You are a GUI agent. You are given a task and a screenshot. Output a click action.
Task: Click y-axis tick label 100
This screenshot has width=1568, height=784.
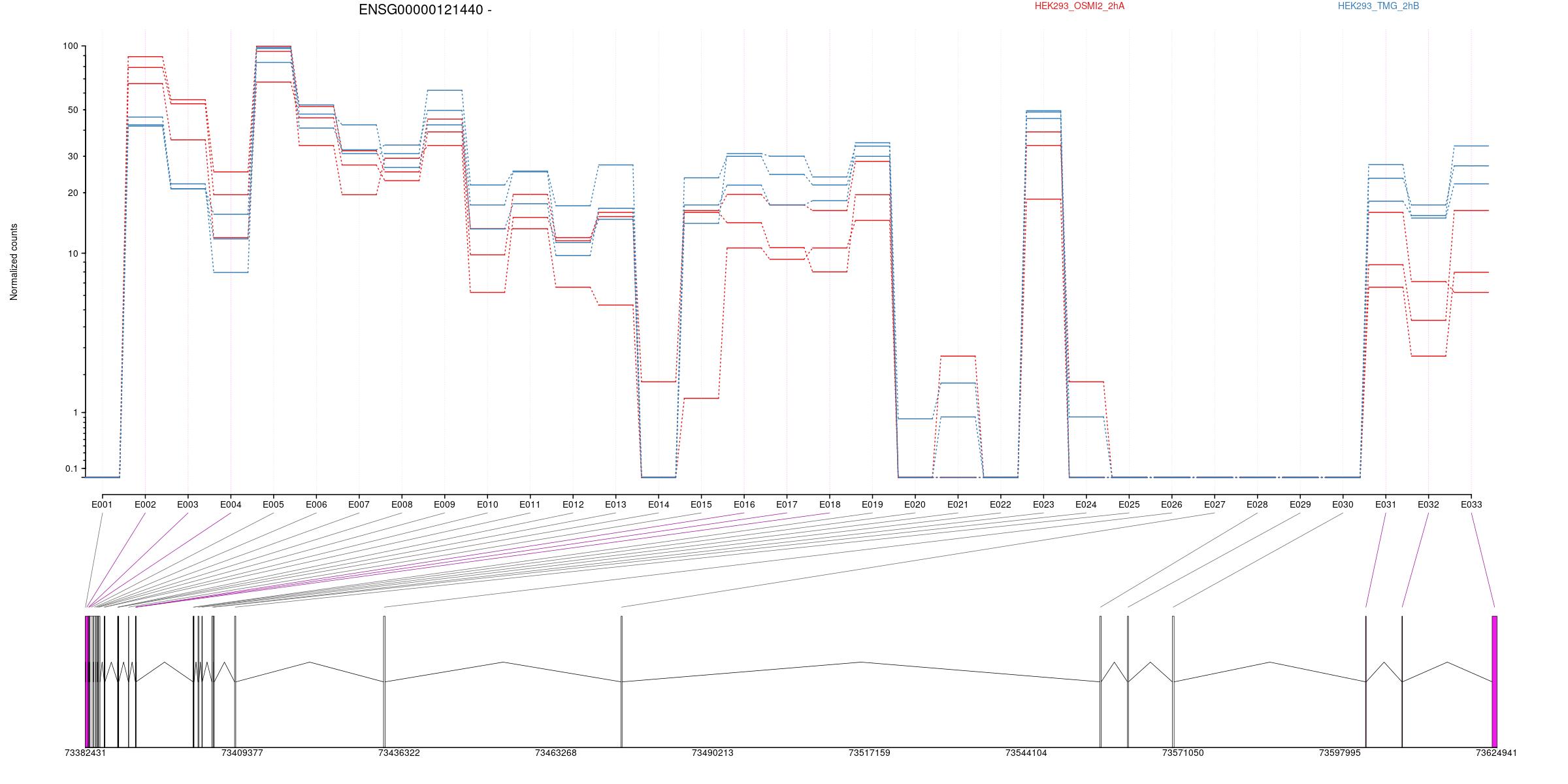(x=70, y=46)
